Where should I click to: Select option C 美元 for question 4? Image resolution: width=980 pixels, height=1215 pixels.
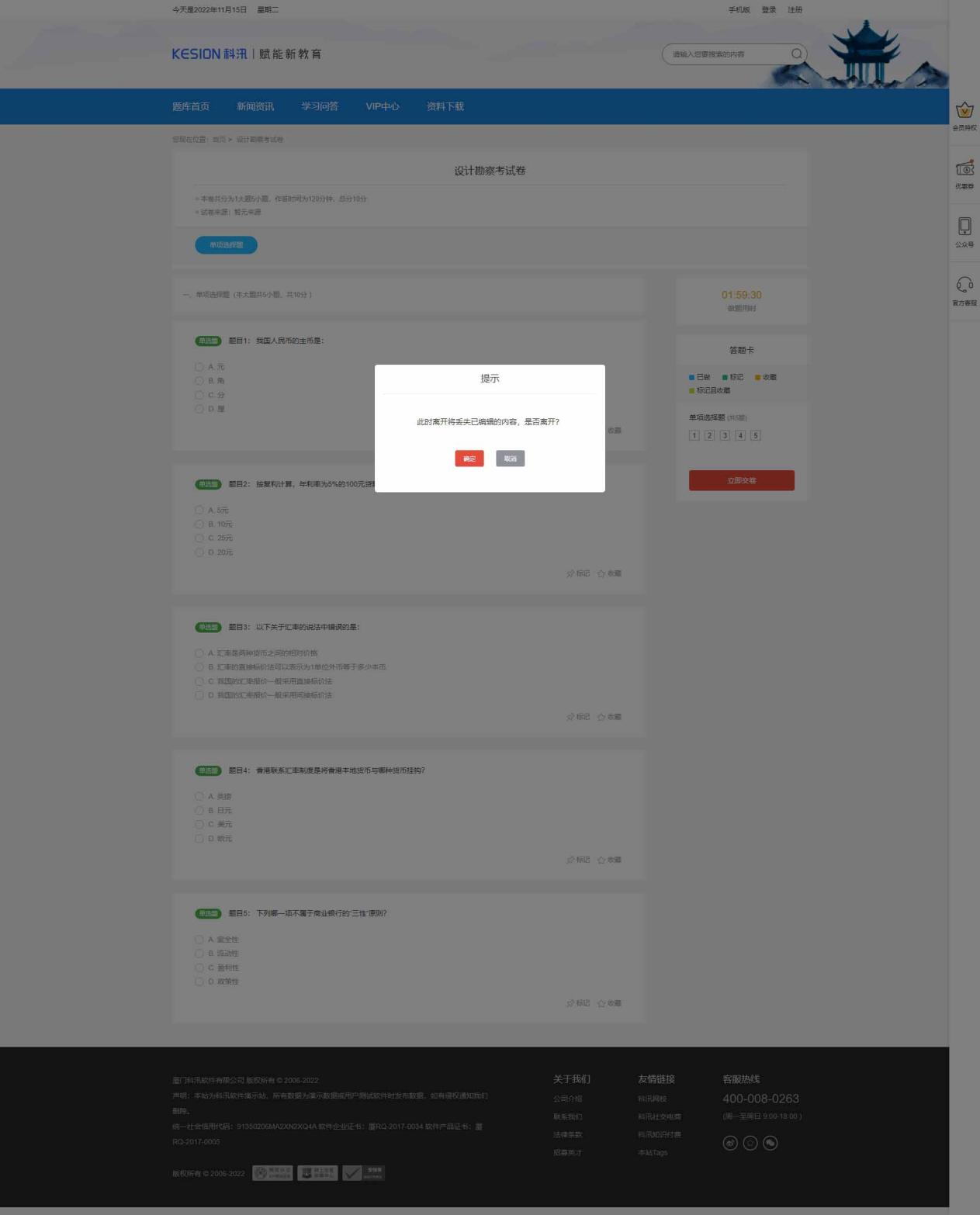pos(199,825)
